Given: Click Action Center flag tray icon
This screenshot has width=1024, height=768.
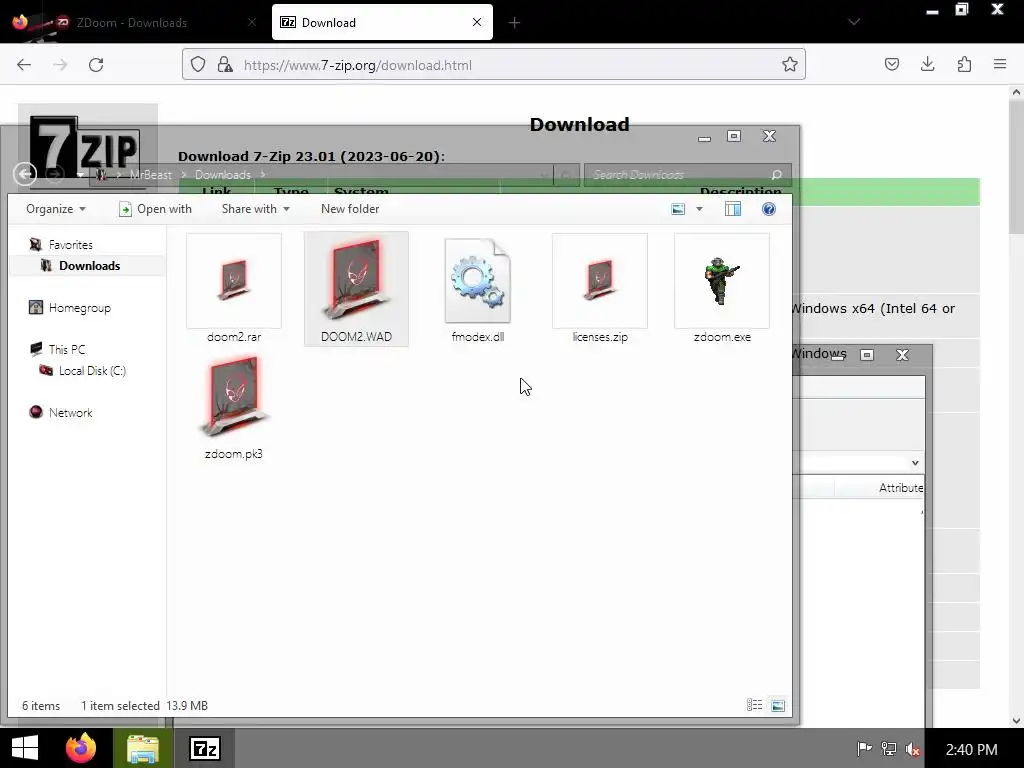Looking at the screenshot, I should click(x=864, y=749).
